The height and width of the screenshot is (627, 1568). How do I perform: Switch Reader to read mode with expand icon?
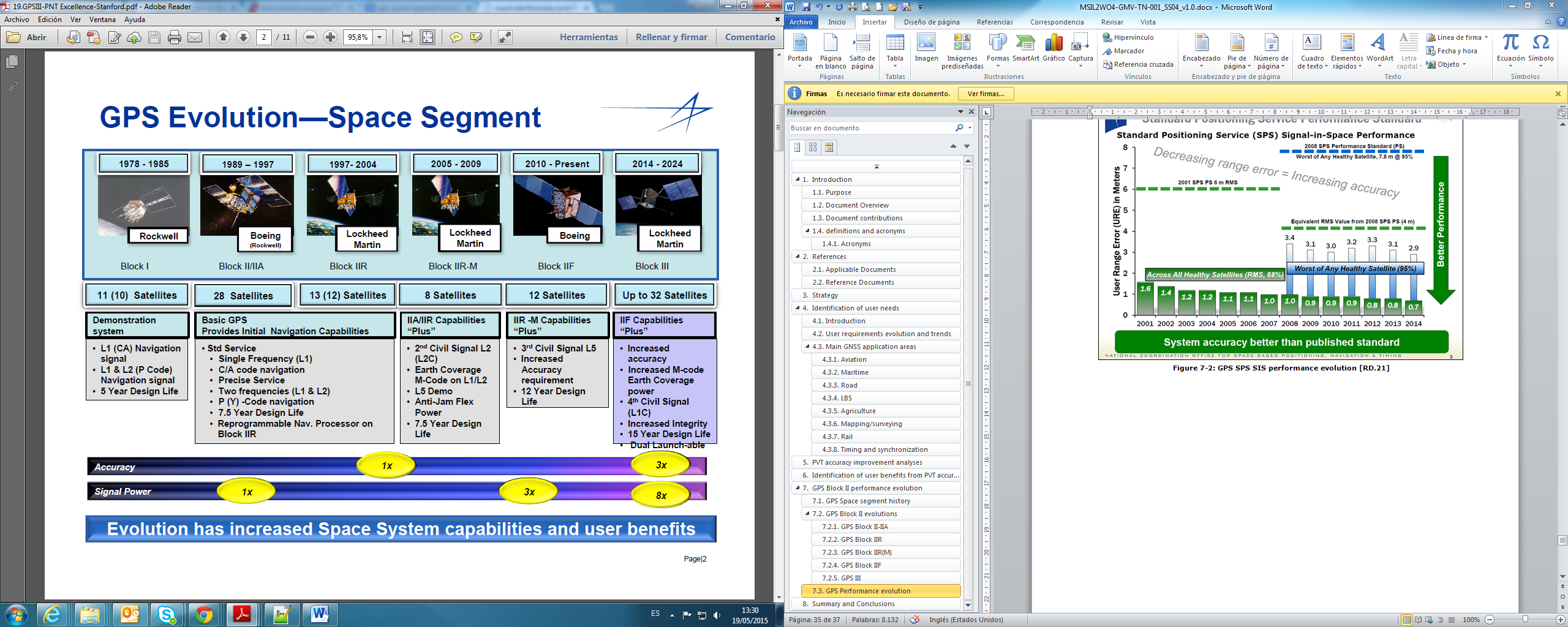(505, 37)
